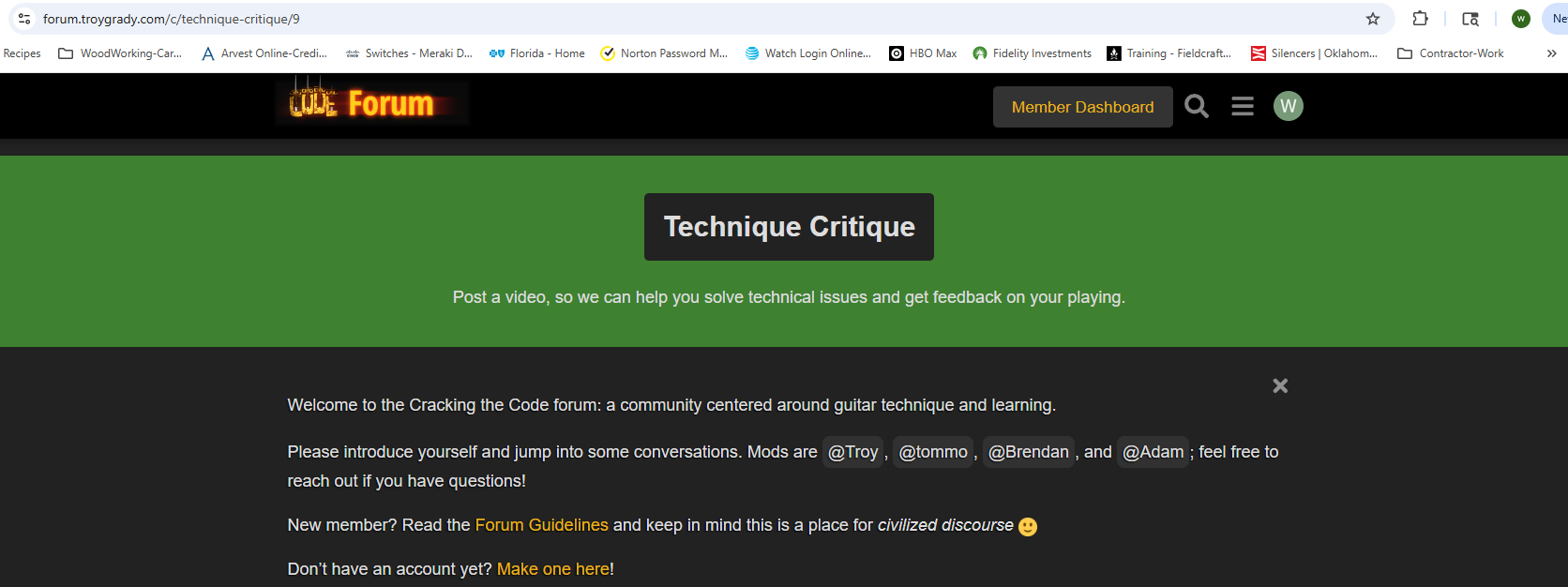This screenshot has width=1568, height=587.
Task: Click the green W user avatar
Action: click(1288, 106)
